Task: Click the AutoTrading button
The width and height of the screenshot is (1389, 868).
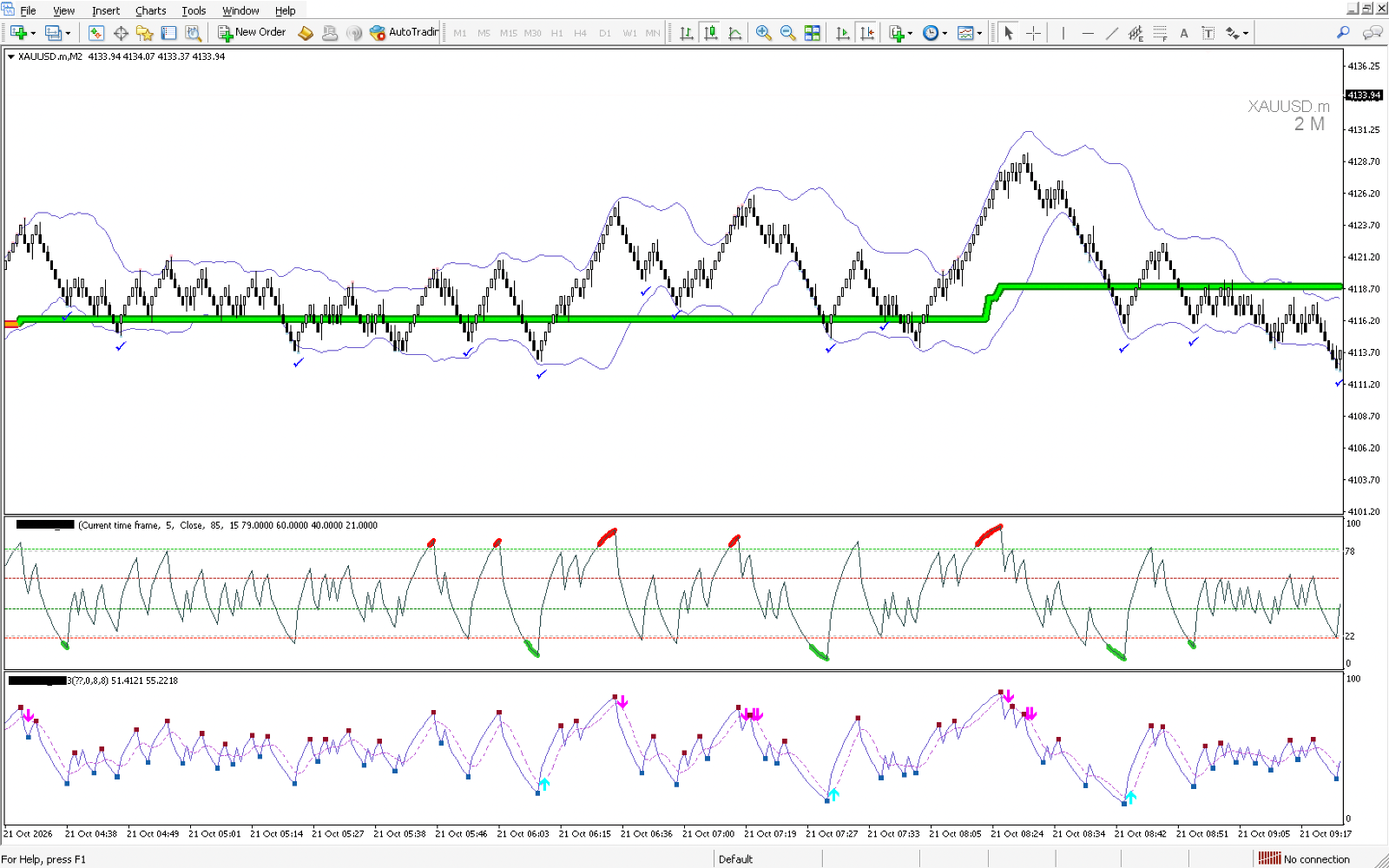Action: (x=405, y=33)
